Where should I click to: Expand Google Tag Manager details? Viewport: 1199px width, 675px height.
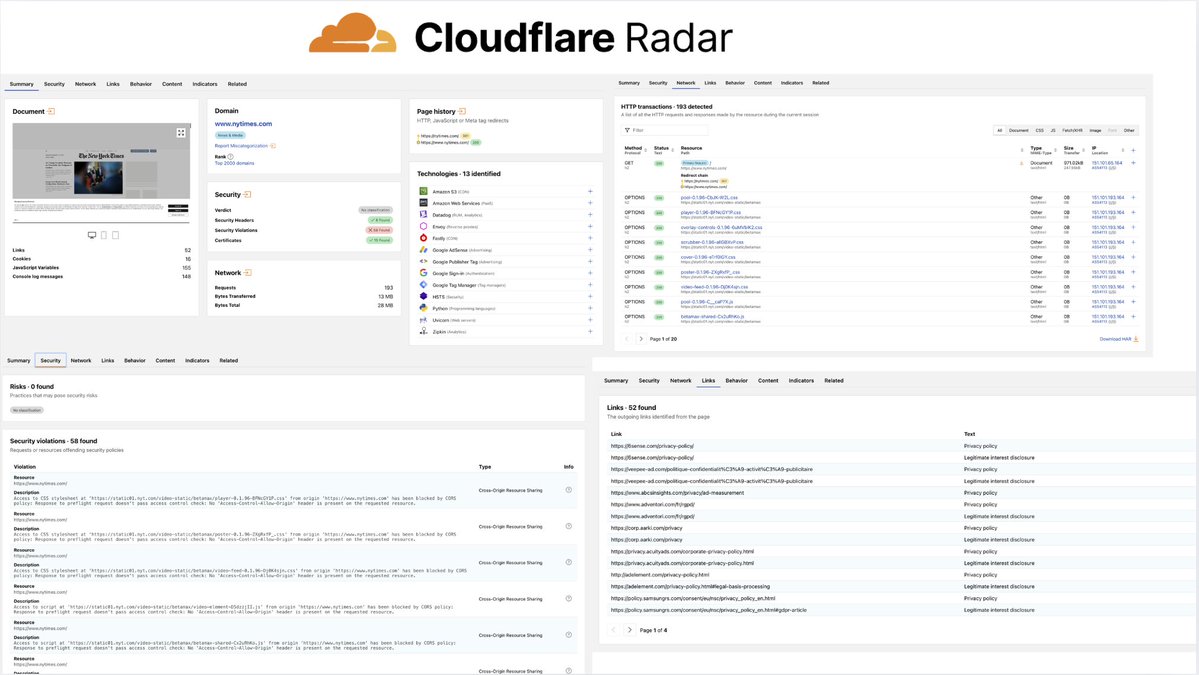tap(590, 284)
